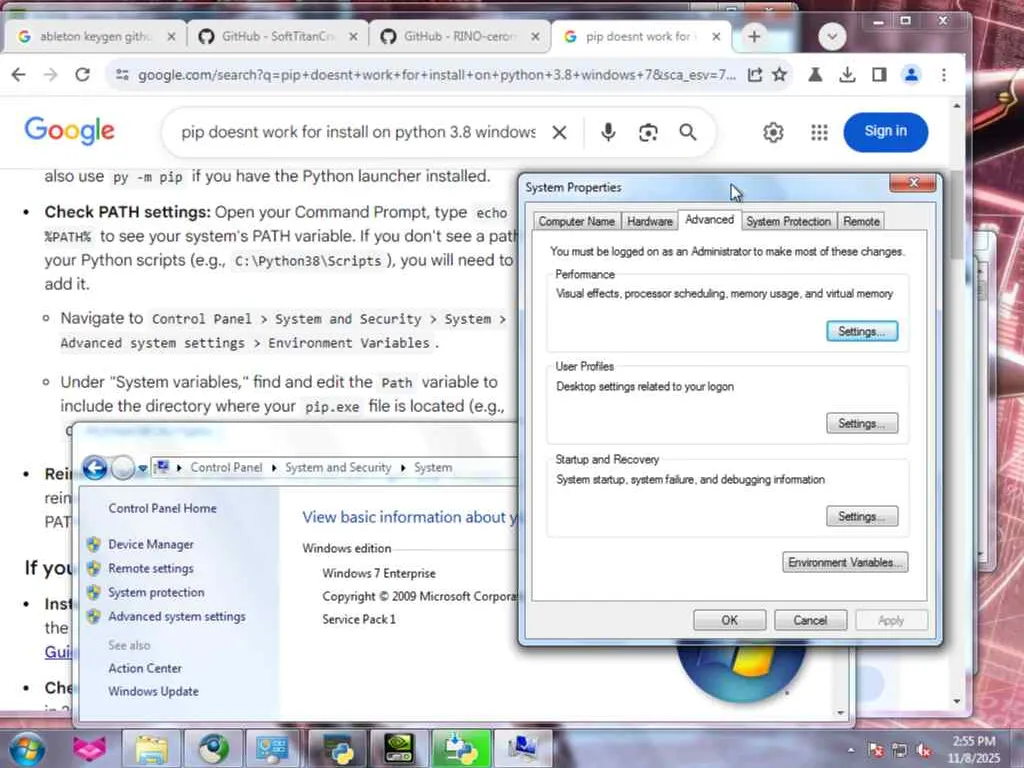Open Windows Update link
This screenshot has width=1024, height=768.
pyautogui.click(x=153, y=691)
